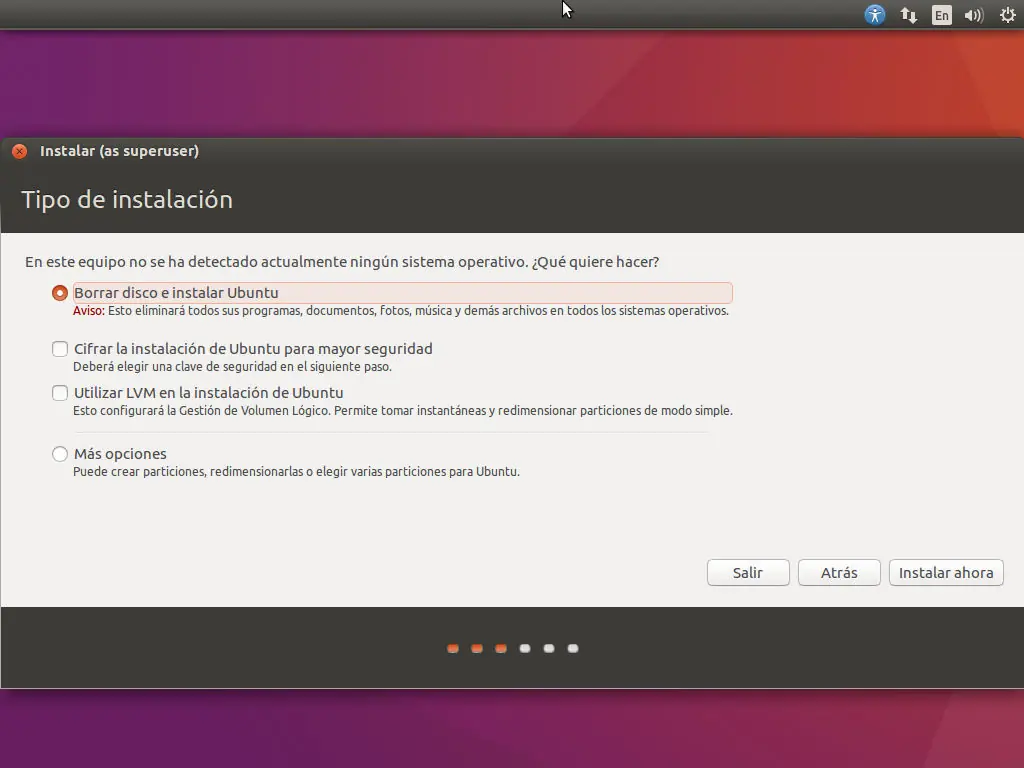This screenshot has width=1024, height=768.
Task: Open the sound volume indicator
Action: click(974, 15)
